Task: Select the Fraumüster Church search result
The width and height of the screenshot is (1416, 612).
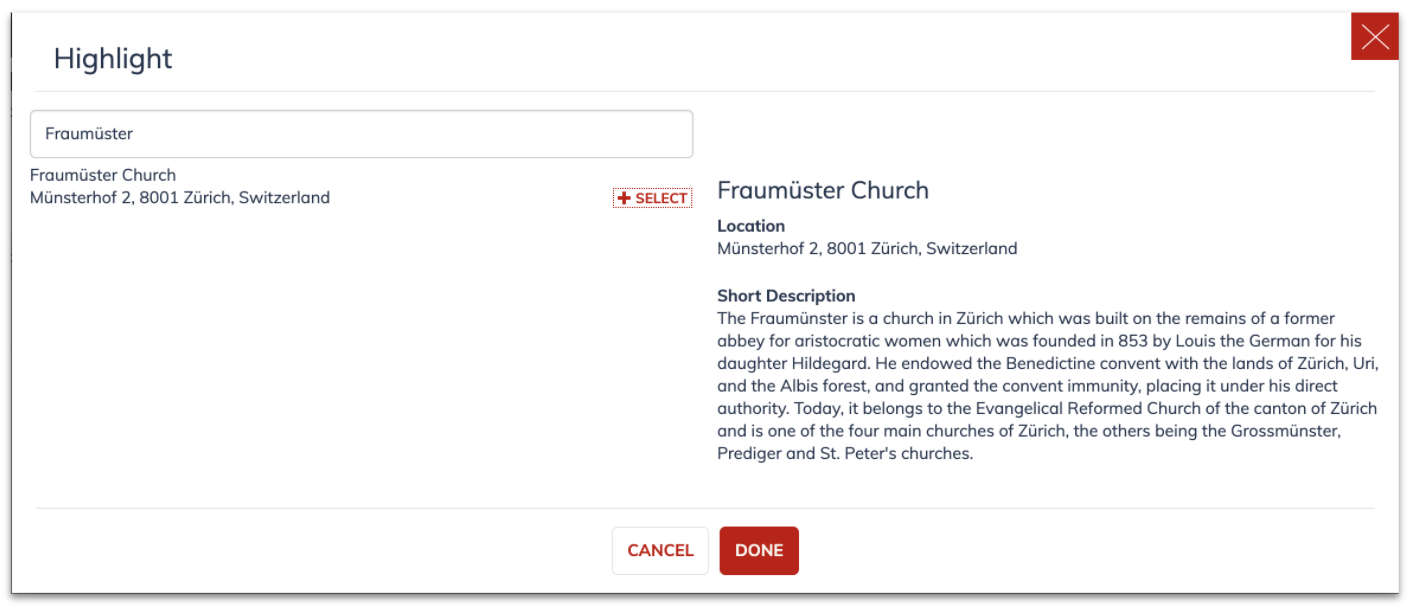Action: 652,198
